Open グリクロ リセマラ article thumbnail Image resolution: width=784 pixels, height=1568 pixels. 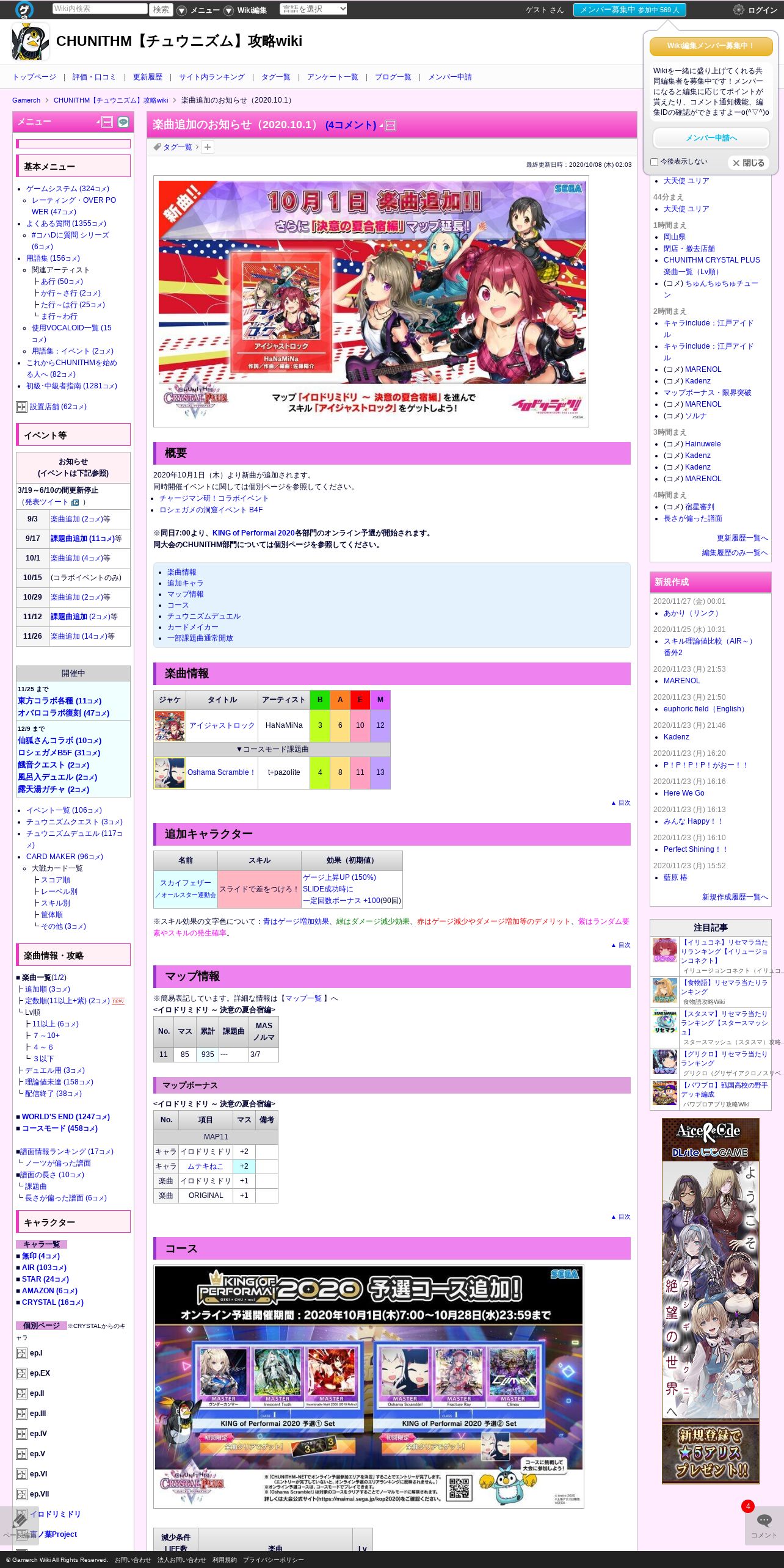(x=665, y=1062)
